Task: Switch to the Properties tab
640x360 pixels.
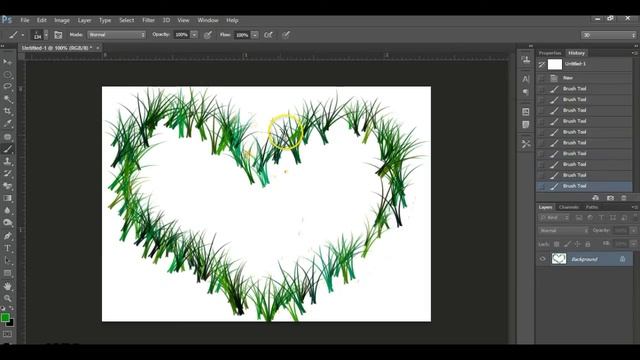Action: pyautogui.click(x=550, y=53)
